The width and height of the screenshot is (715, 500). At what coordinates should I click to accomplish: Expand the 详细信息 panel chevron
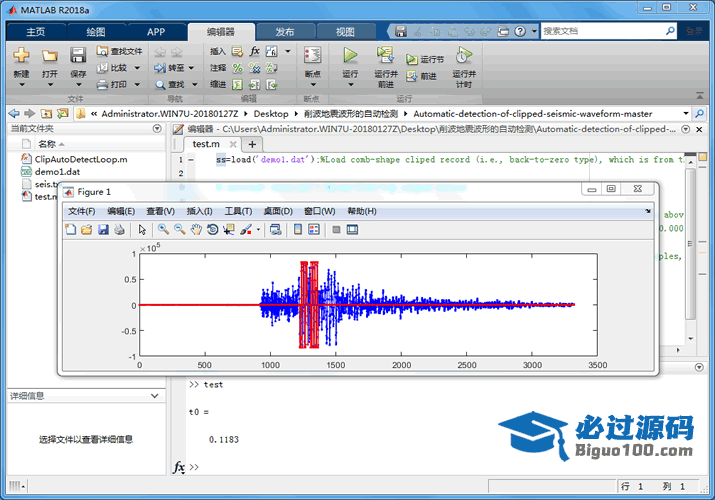coord(155,396)
